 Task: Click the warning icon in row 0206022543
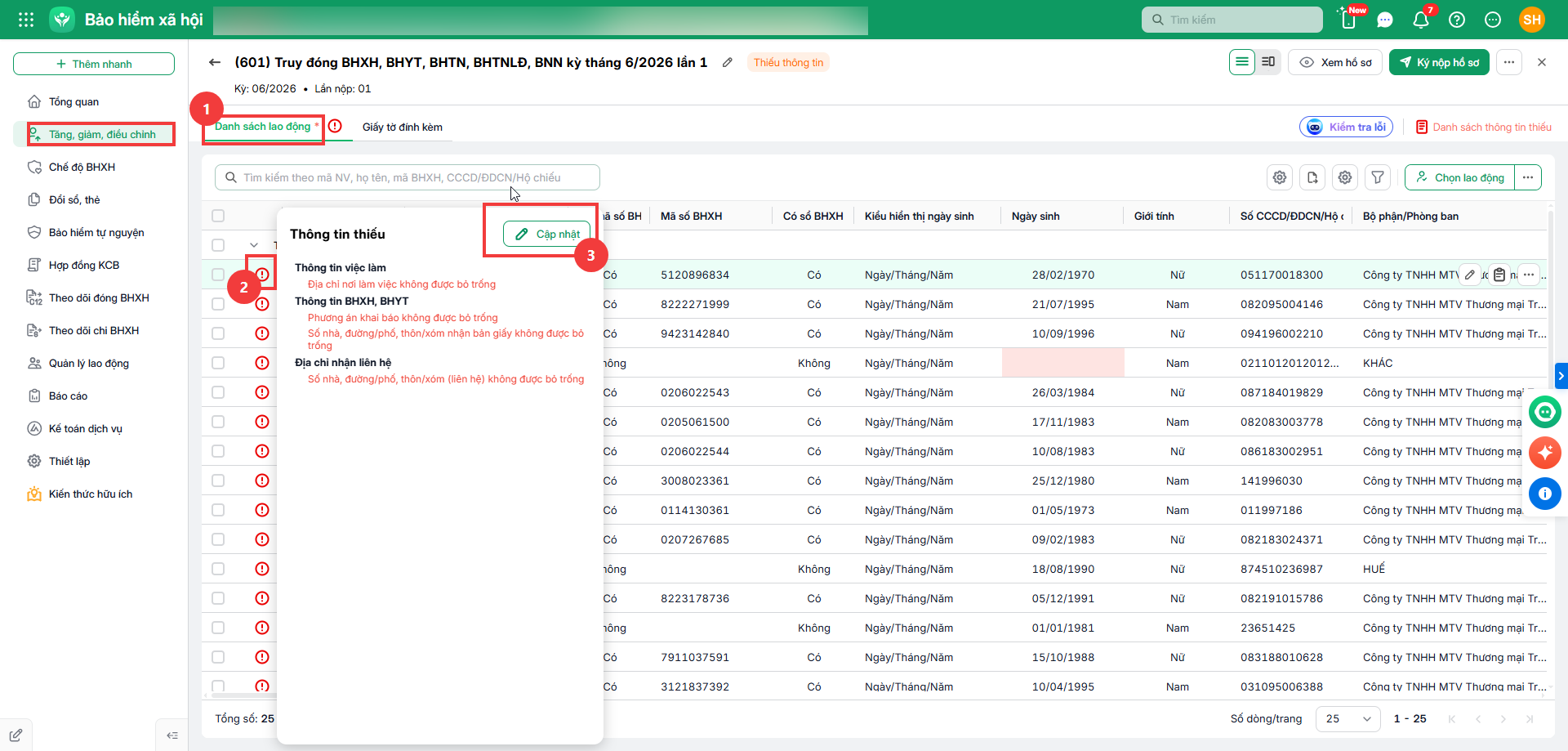coord(262,392)
